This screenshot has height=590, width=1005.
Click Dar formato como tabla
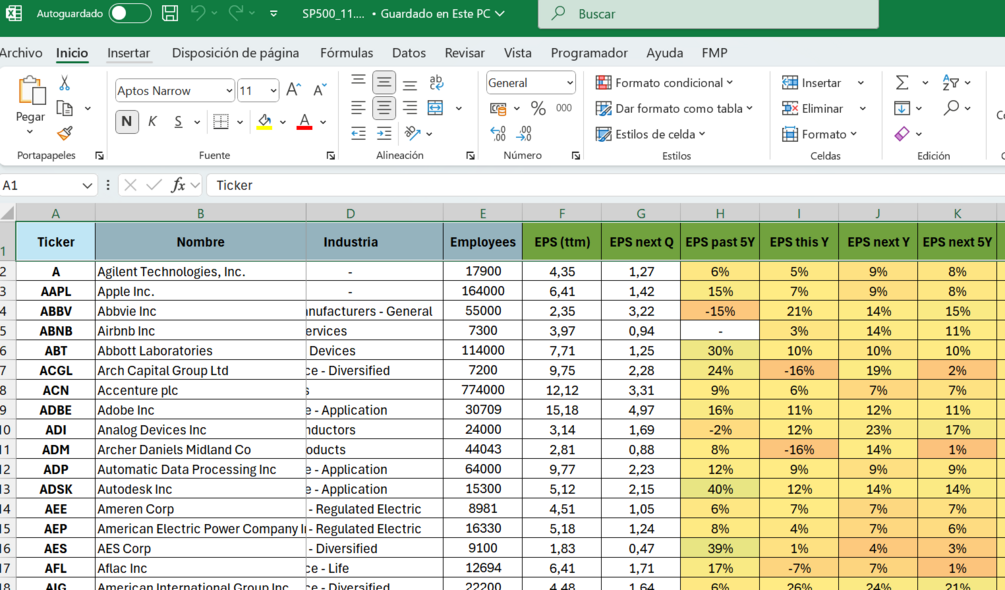tap(674, 108)
